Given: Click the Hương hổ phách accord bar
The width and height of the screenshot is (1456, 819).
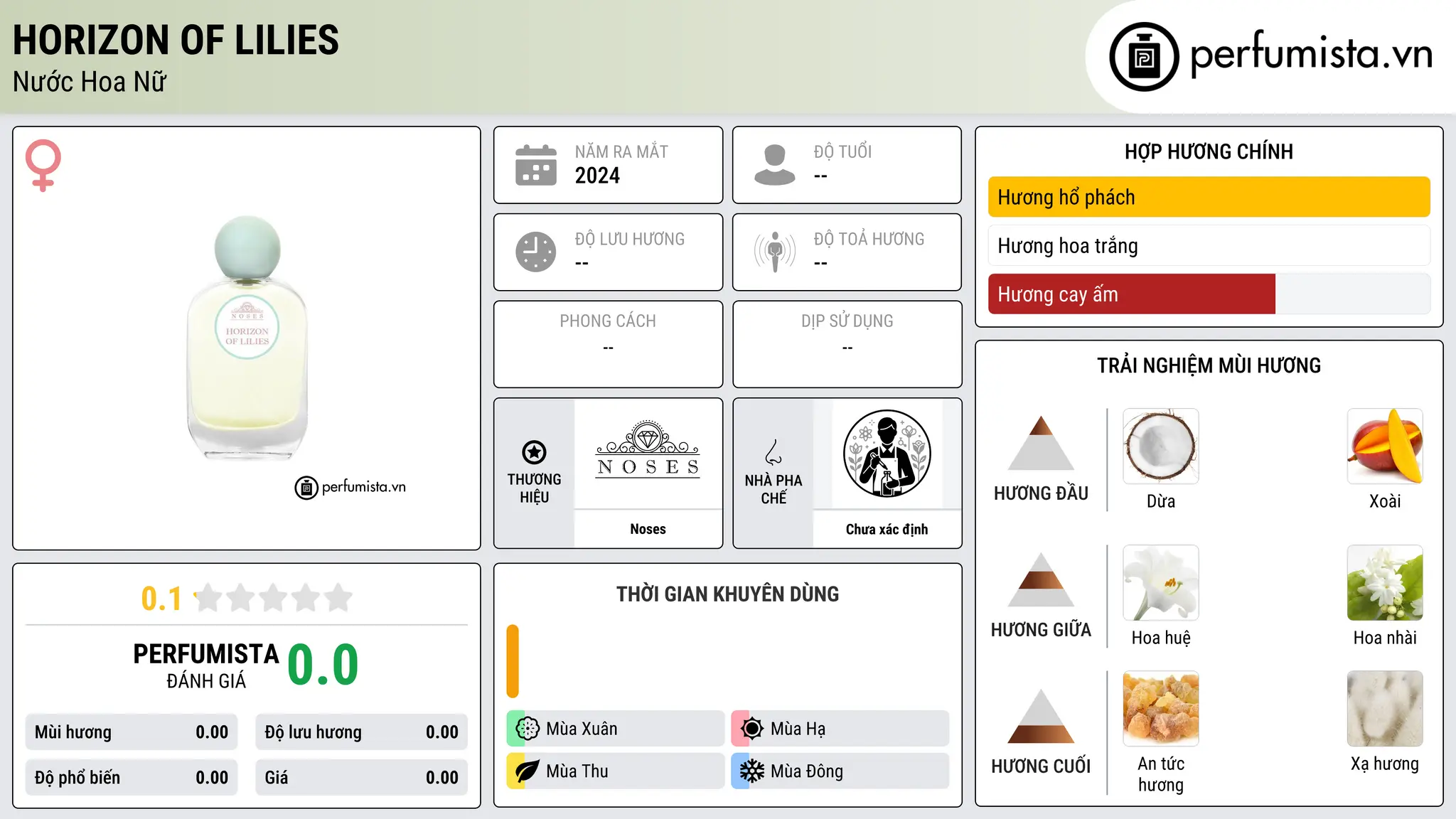Looking at the screenshot, I should pos(1209,197).
